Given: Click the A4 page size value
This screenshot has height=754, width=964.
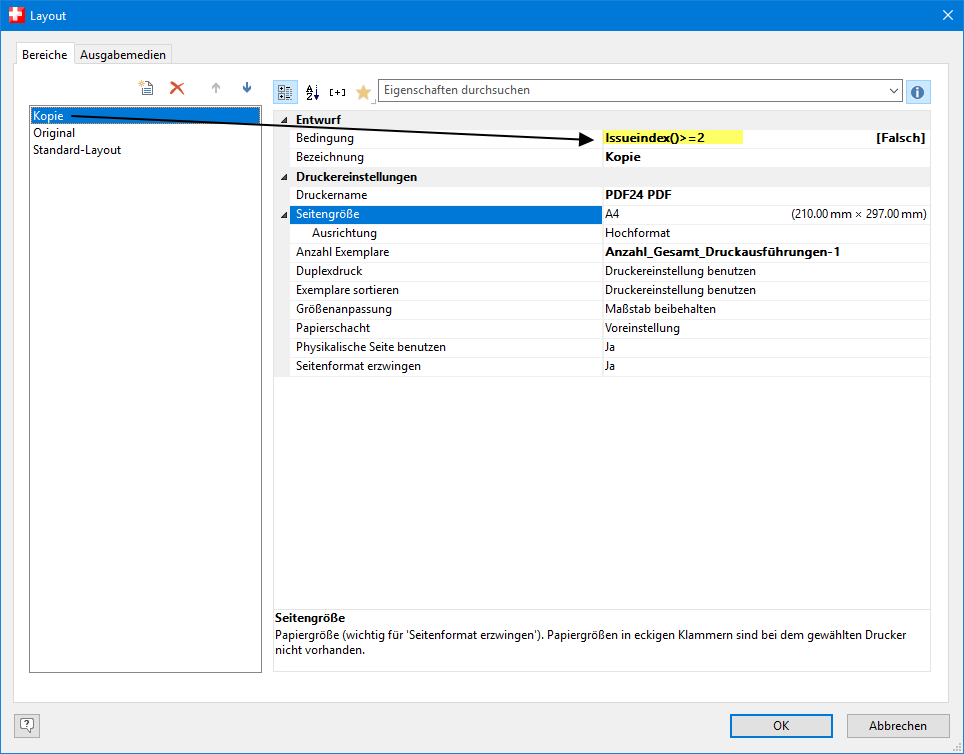Looking at the screenshot, I should tap(612, 214).
